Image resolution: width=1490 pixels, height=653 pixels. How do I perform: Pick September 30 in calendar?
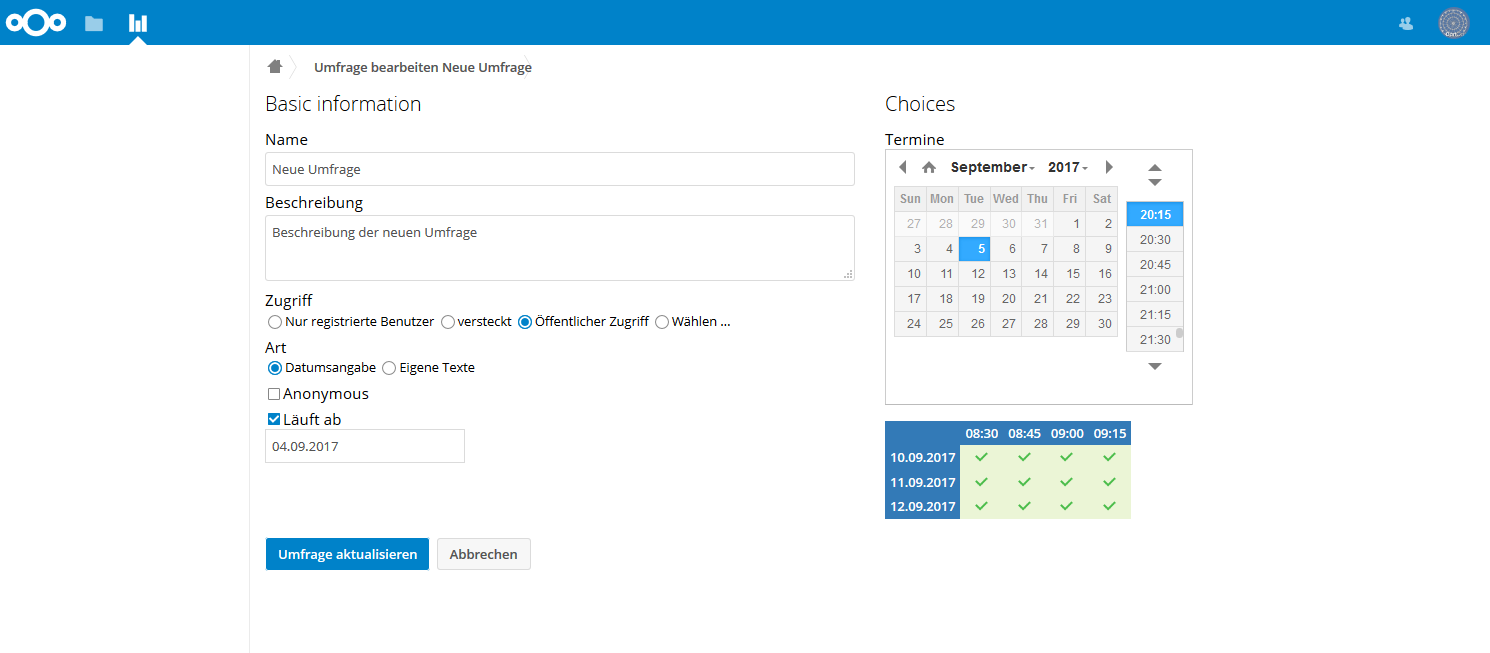pyautogui.click(x=1102, y=323)
